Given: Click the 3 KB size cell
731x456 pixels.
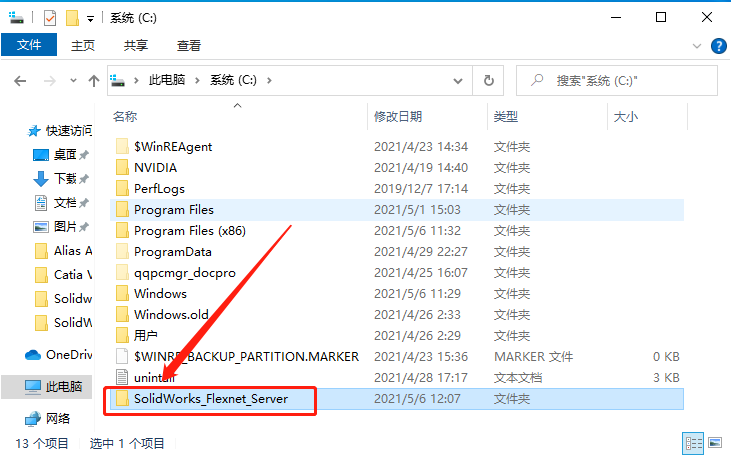Looking at the screenshot, I should coord(666,378).
